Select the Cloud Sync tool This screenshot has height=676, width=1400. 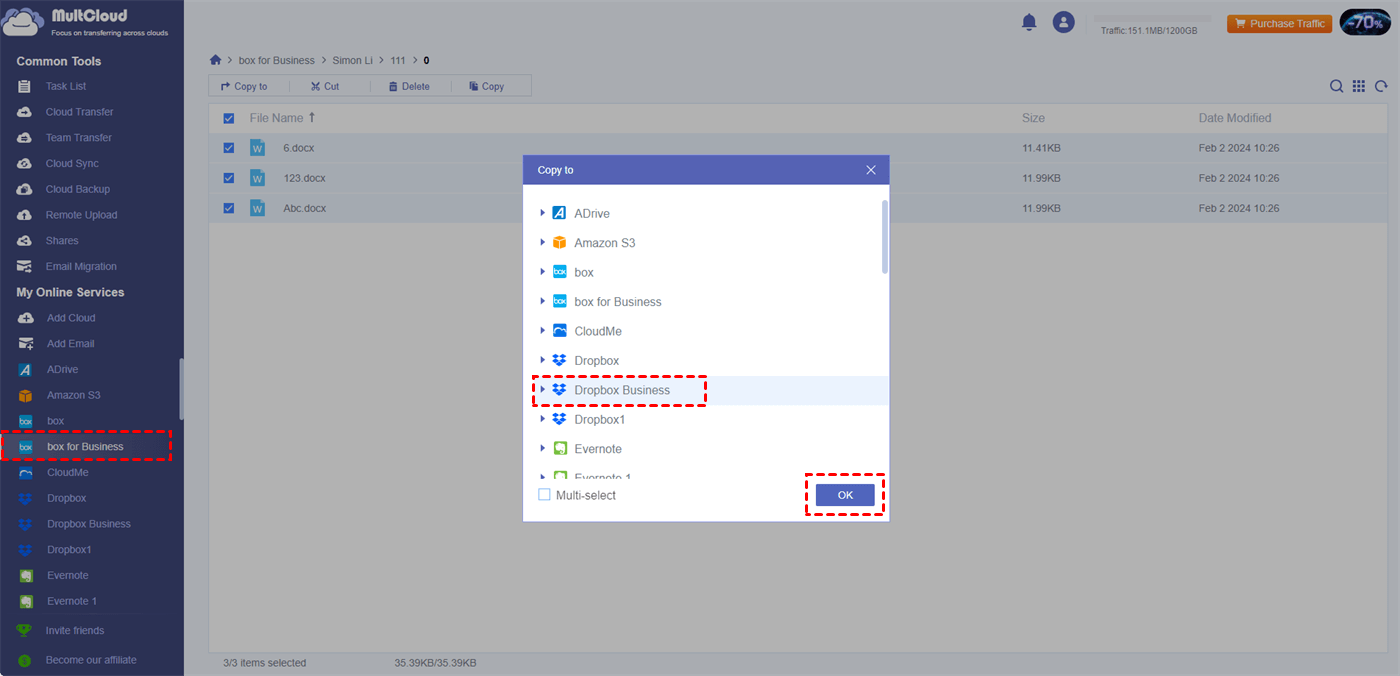[x=72, y=163]
